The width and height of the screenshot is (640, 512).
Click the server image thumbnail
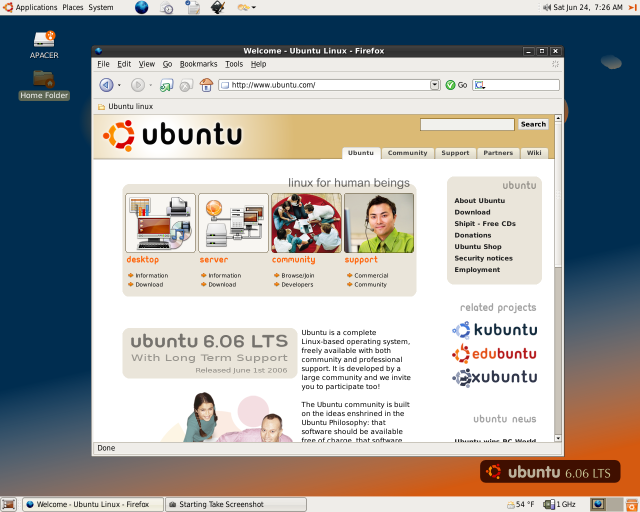[x=233, y=223]
